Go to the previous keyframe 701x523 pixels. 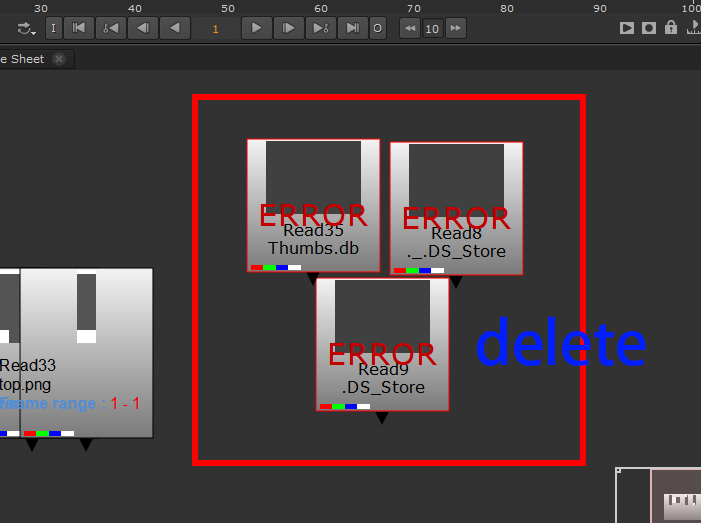click(111, 28)
